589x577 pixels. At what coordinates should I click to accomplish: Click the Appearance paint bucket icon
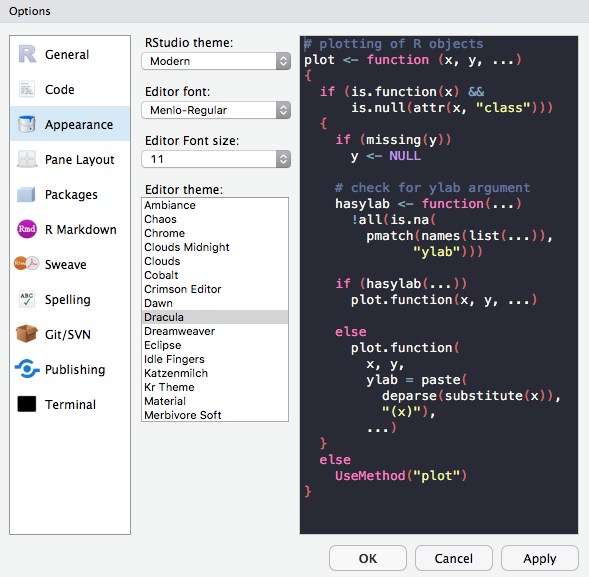click(x=27, y=124)
